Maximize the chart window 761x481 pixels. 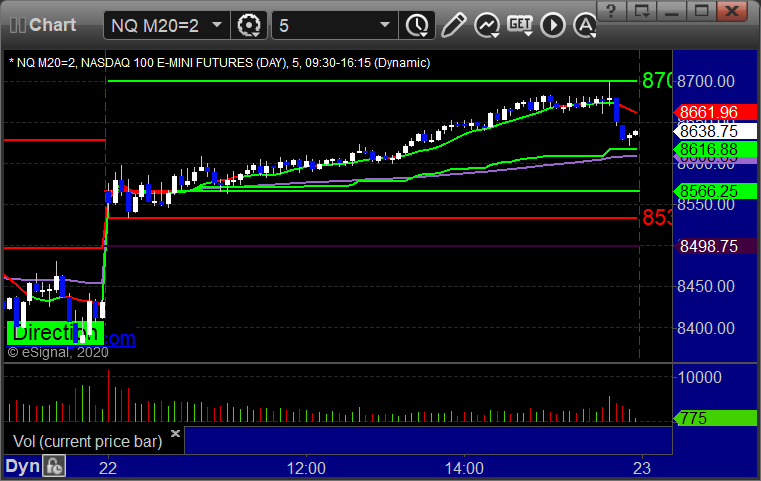pyautogui.click(x=702, y=11)
